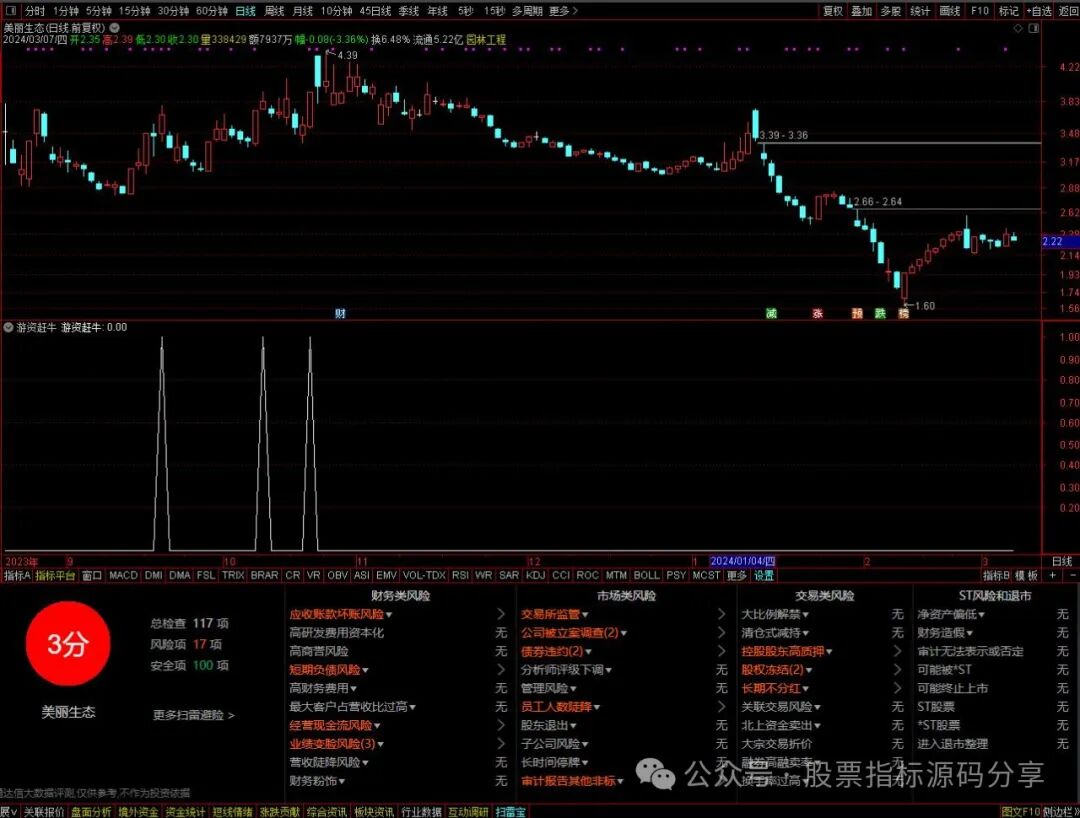Image resolution: width=1080 pixels, height=818 pixels.
Task: Click the 2024/01/04 date marker on timeline
Action: point(742,561)
